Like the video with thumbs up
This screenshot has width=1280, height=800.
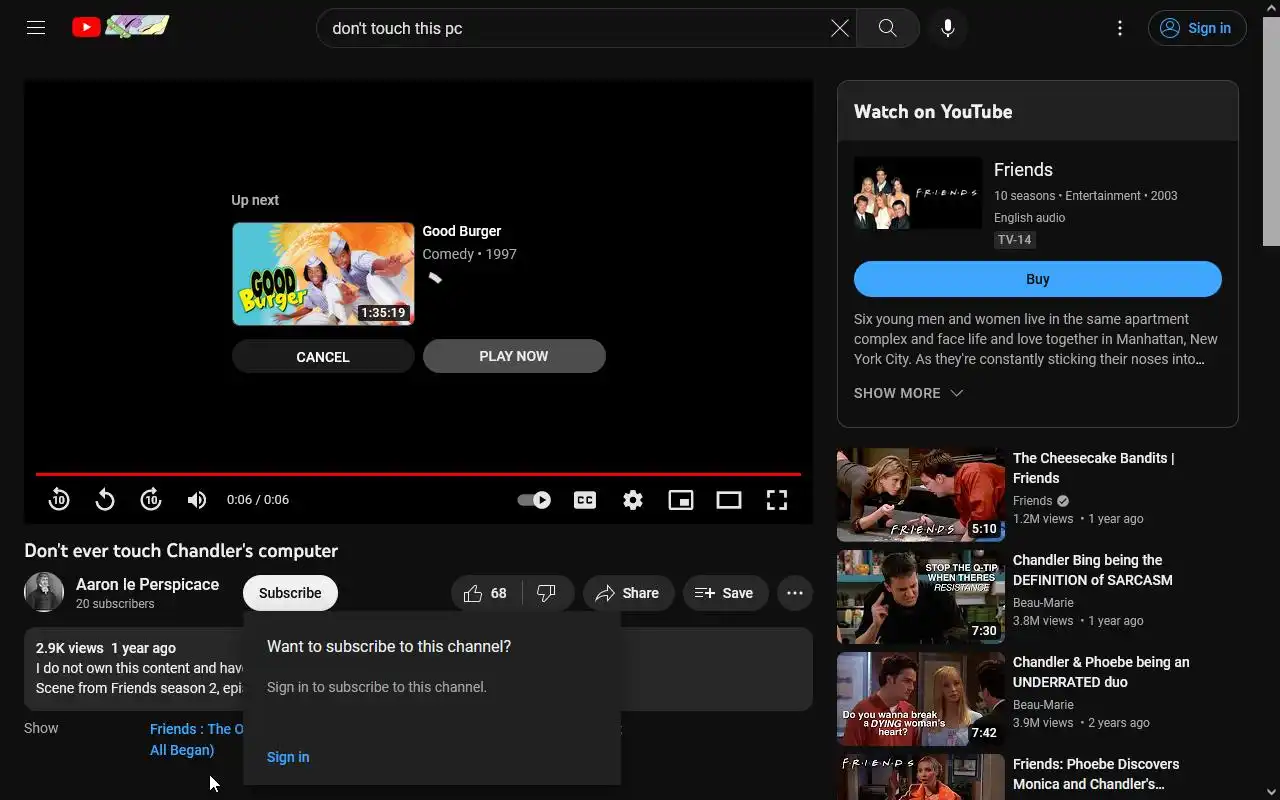(486, 593)
